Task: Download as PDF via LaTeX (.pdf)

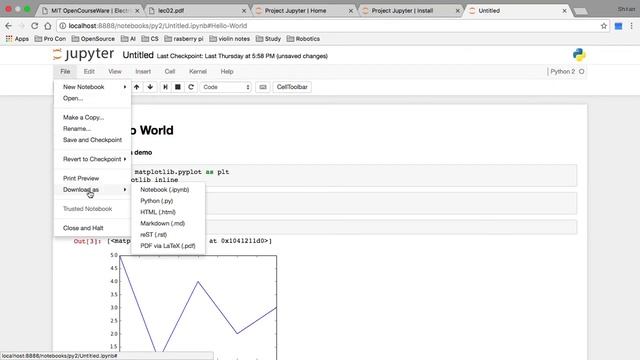Action: (168, 246)
